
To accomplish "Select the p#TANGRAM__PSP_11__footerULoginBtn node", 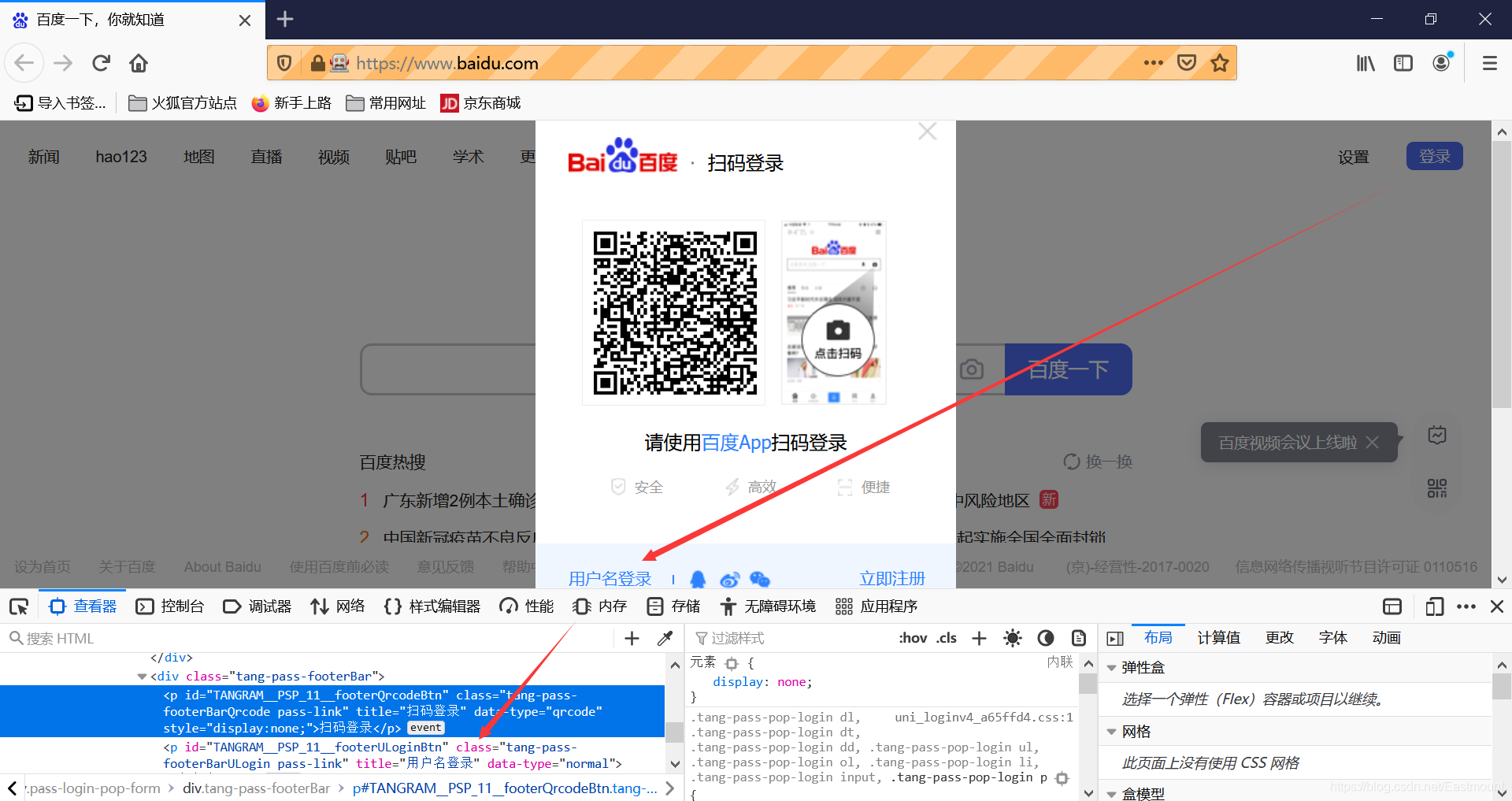I will [x=392, y=755].
